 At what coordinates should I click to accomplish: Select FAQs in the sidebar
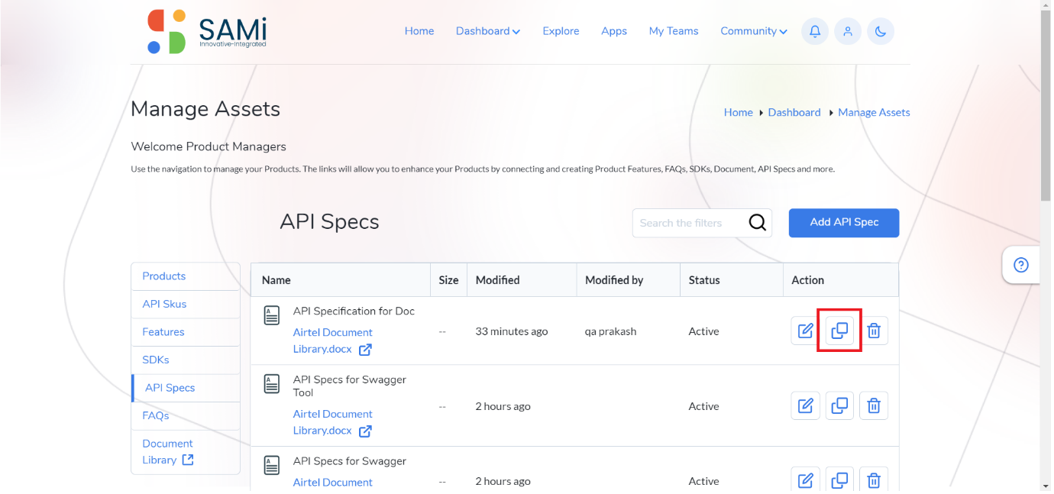tap(186, 415)
